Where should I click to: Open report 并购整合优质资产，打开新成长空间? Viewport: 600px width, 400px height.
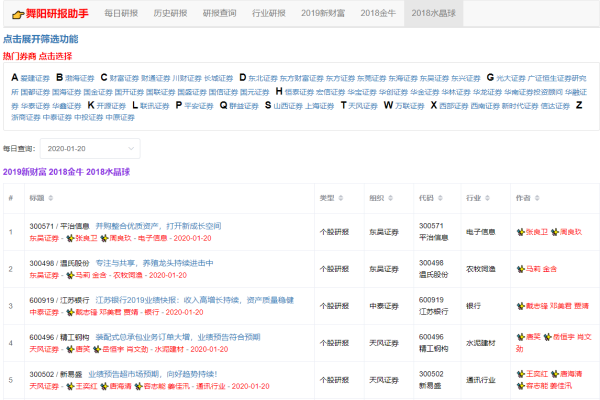(x=158, y=226)
